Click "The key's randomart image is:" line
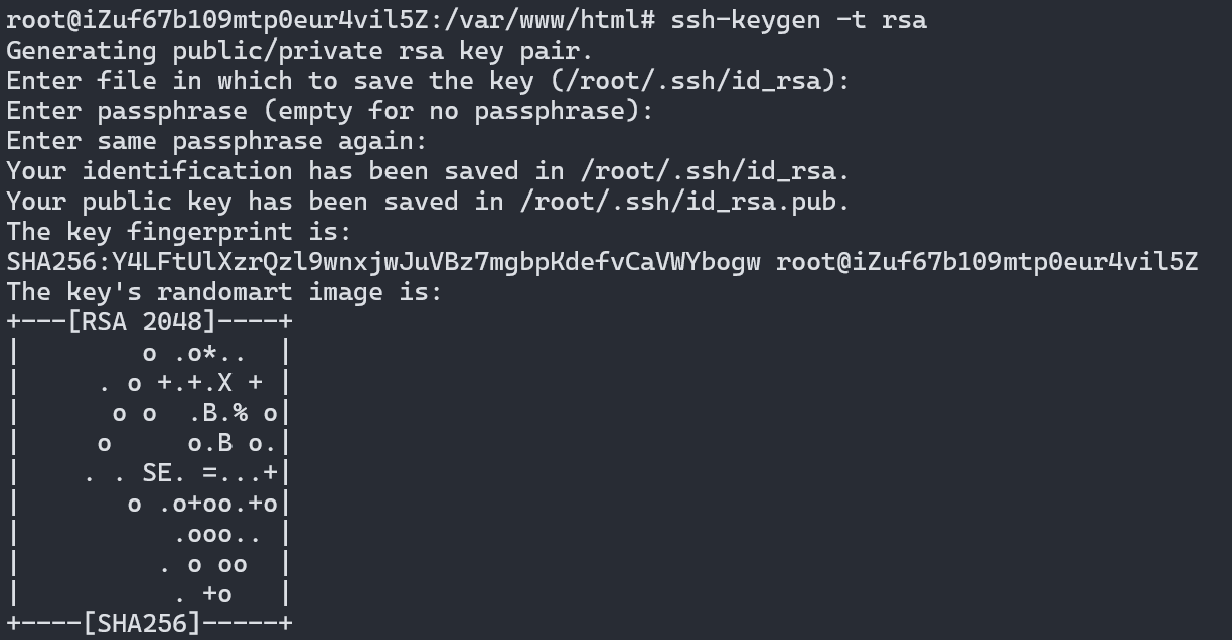 (x=224, y=292)
